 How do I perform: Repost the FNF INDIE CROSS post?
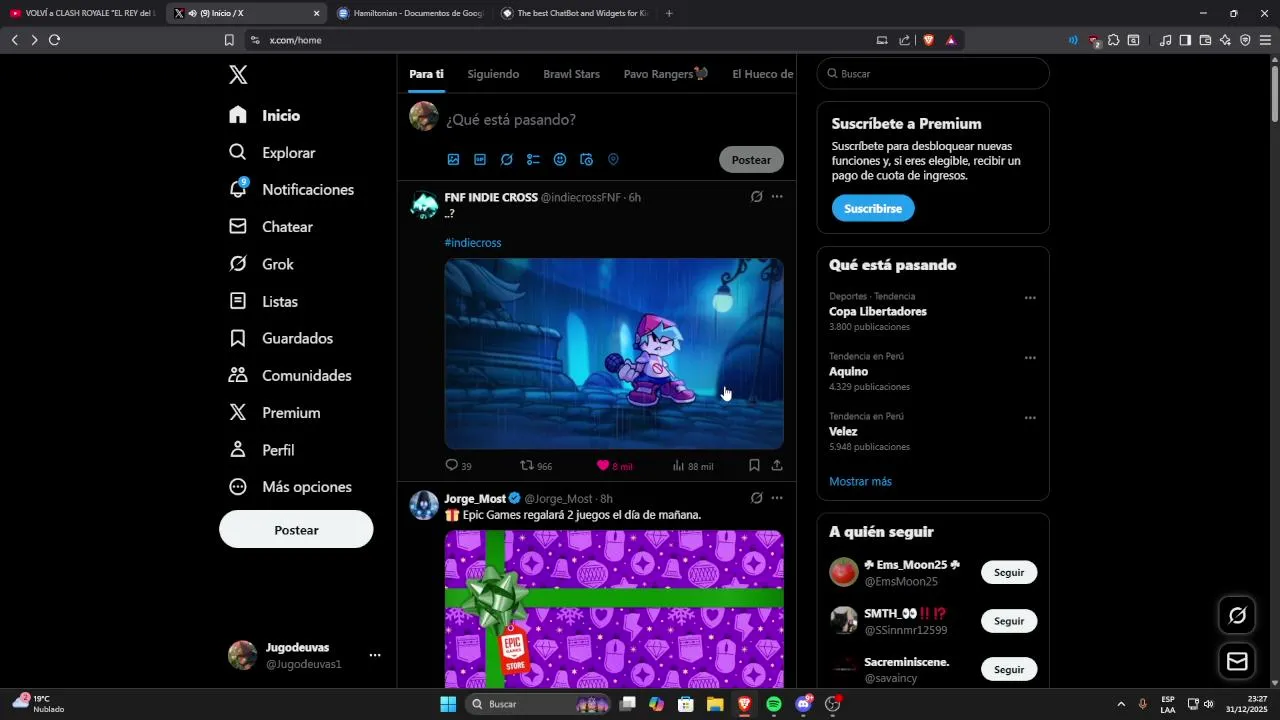point(536,466)
